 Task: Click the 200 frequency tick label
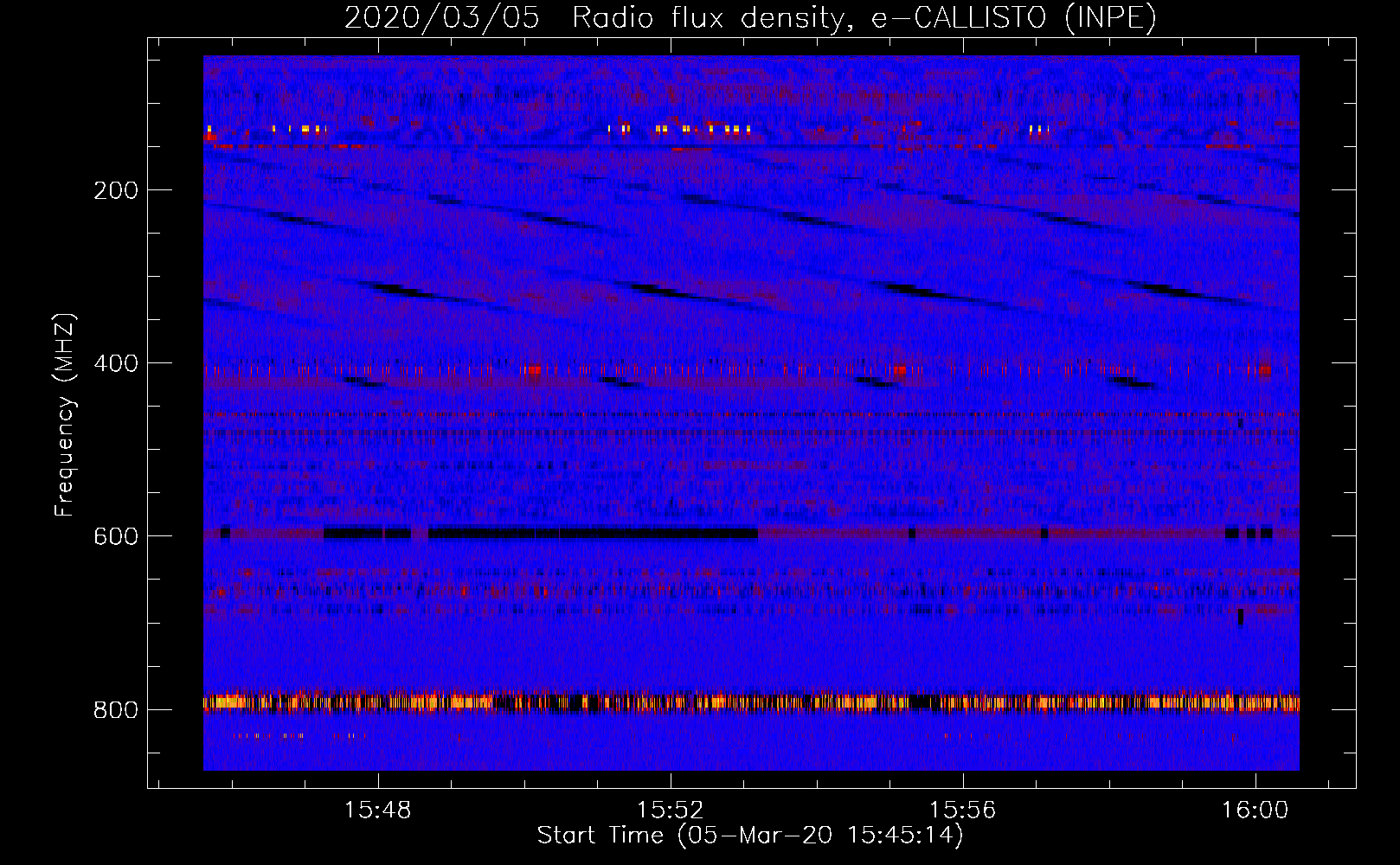pos(115,190)
